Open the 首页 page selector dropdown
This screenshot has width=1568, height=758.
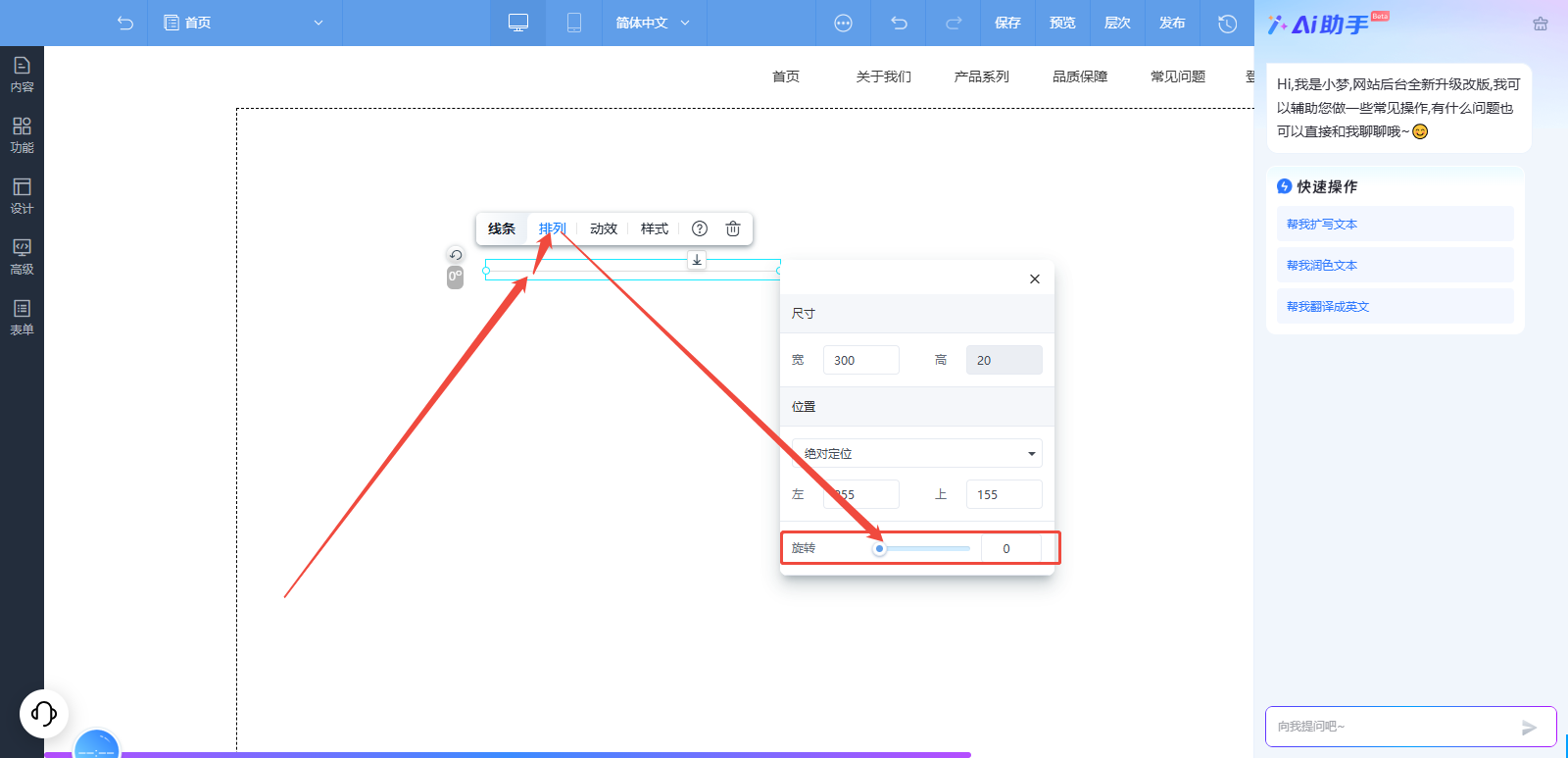(244, 23)
